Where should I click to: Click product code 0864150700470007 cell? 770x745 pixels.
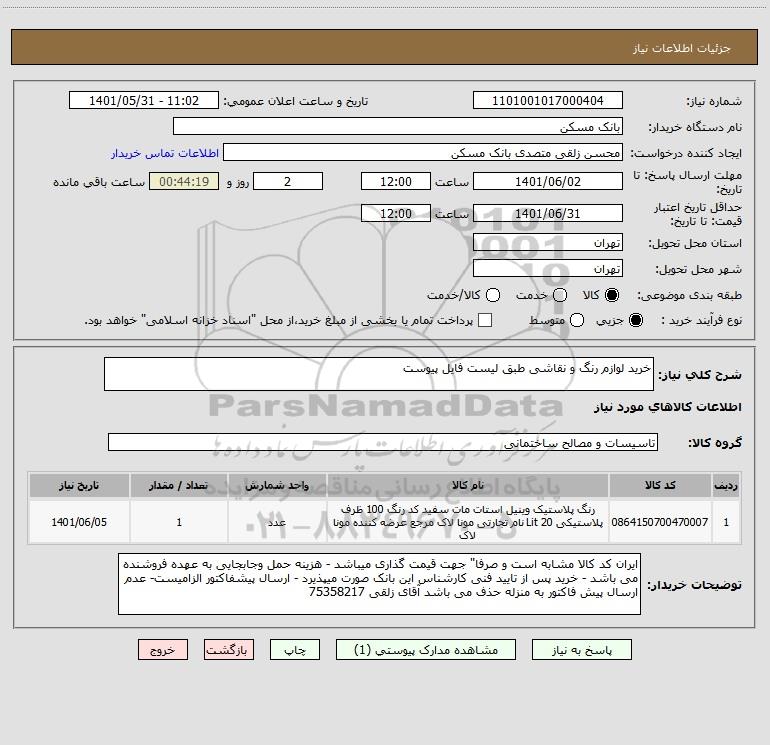tap(660, 522)
